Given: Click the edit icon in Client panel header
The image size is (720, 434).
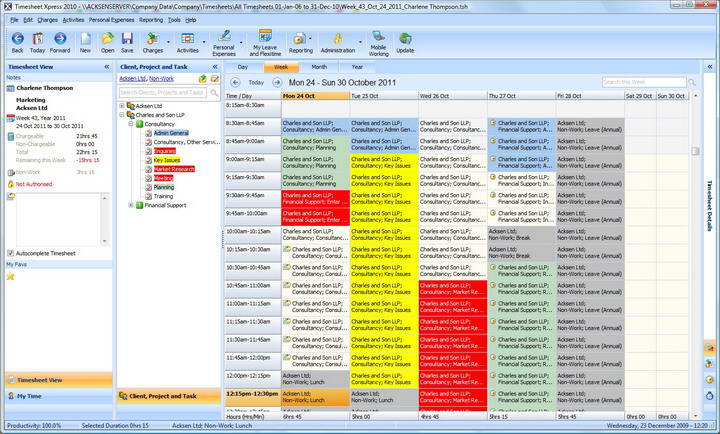Looking at the screenshot, I should pos(214,79).
